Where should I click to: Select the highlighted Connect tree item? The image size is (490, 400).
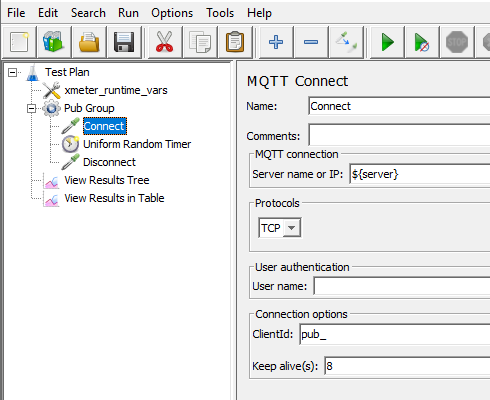coord(105,126)
